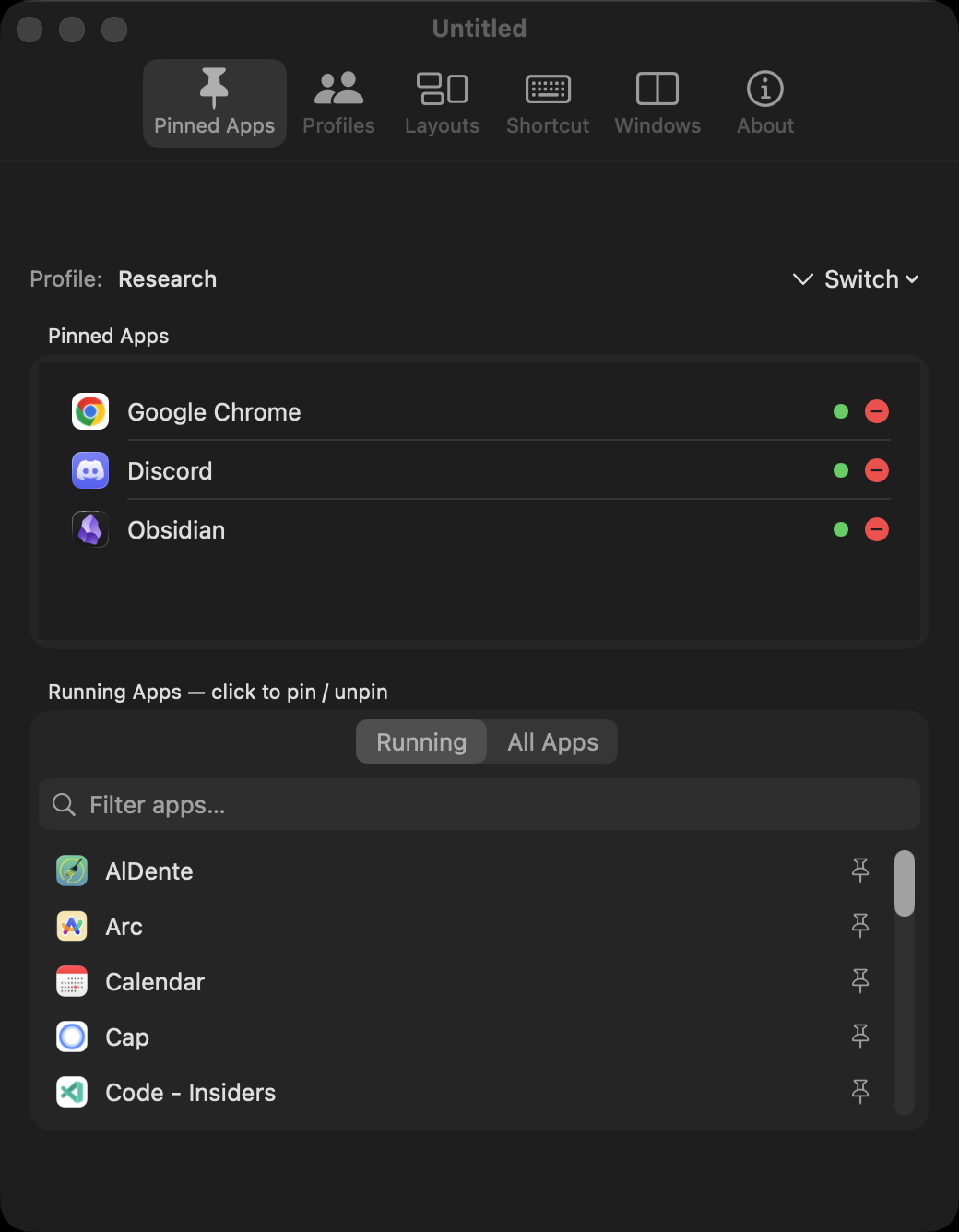Select the Running tab
The width and height of the screenshot is (959, 1232).
click(420, 741)
